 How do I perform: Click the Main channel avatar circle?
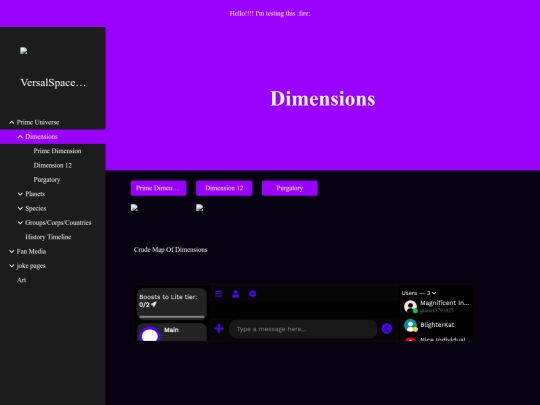[150, 335]
